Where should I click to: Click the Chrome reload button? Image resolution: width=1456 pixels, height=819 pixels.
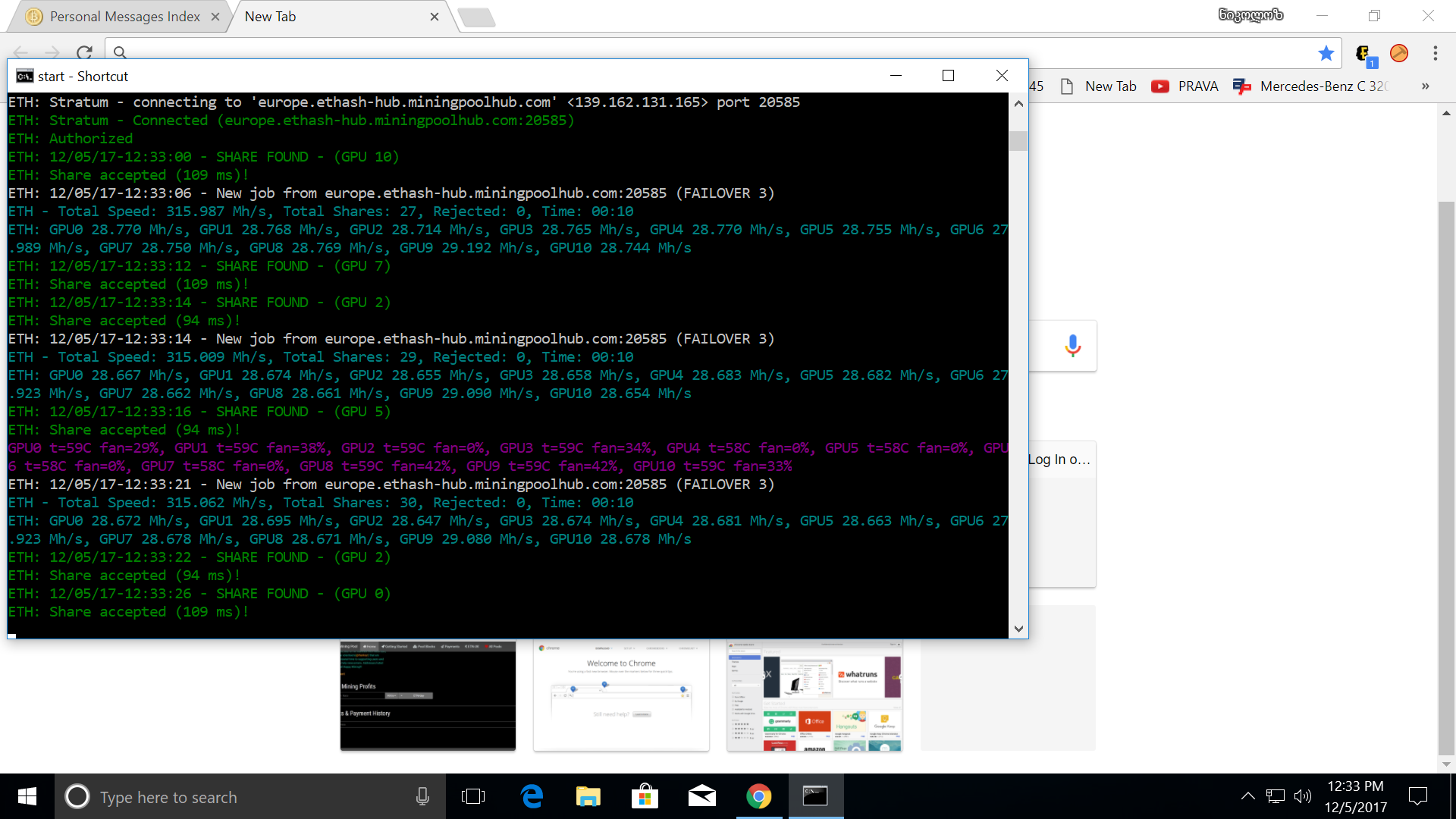pos(84,52)
